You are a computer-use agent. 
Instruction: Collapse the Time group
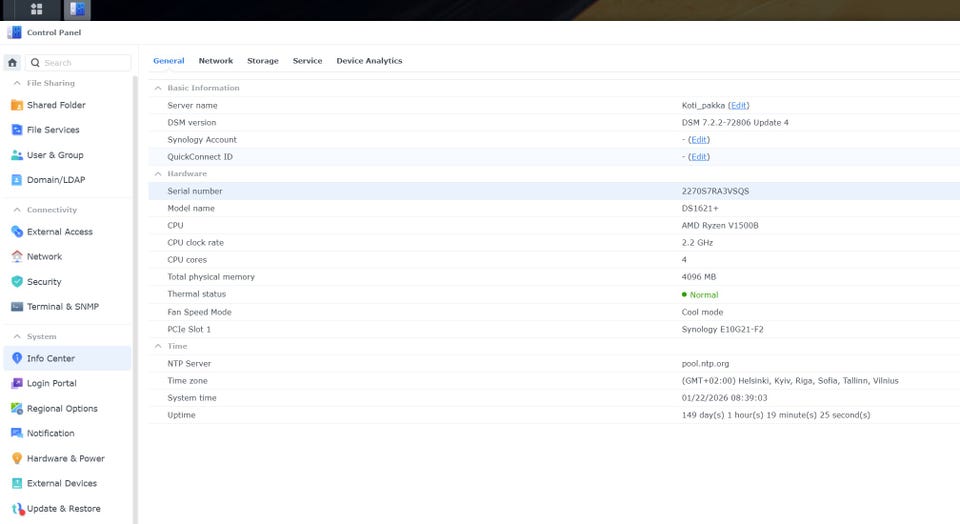[158, 346]
